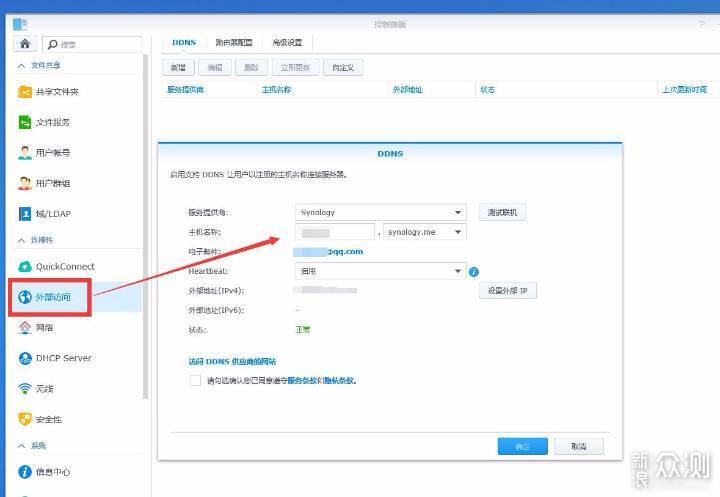Open 安全性 security settings
Image resolution: width=720 pixels, height=497 pixels.
[x=49, y=419]
